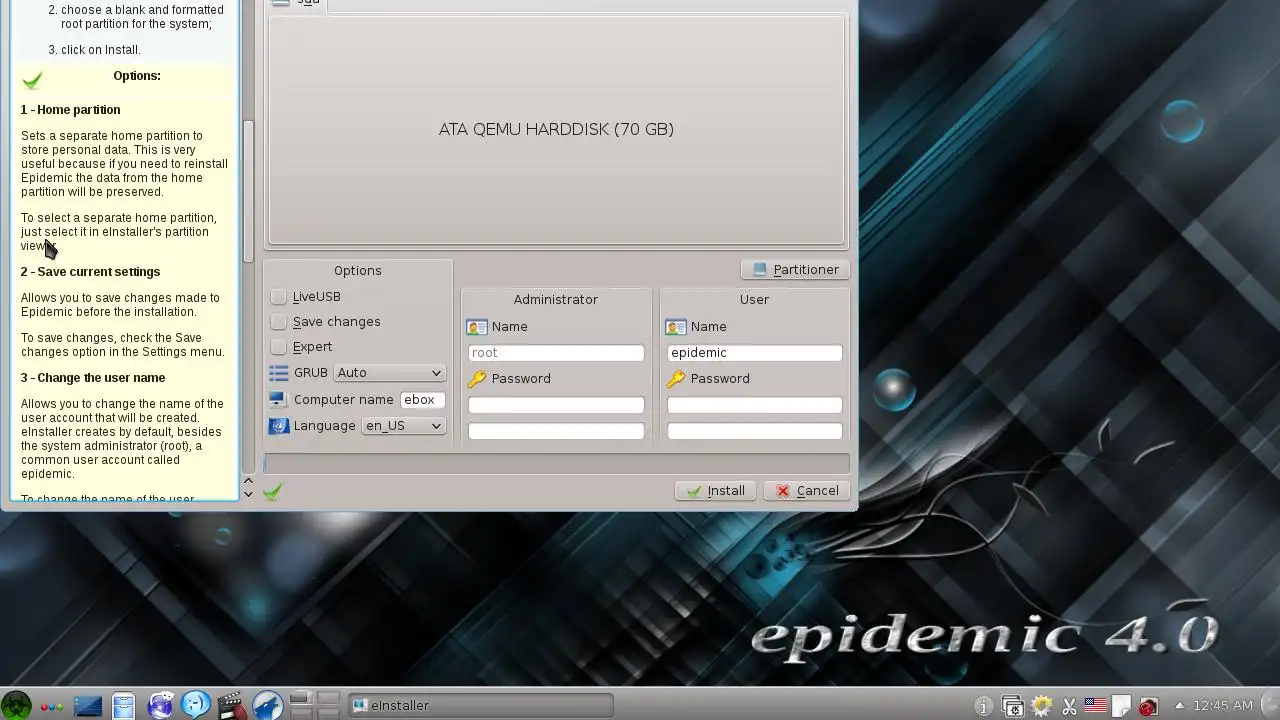Screen dimensions: 1280x720
Task: Click the info 'i' tray icon
Action: pyautogui.click(x=983, y=706)
